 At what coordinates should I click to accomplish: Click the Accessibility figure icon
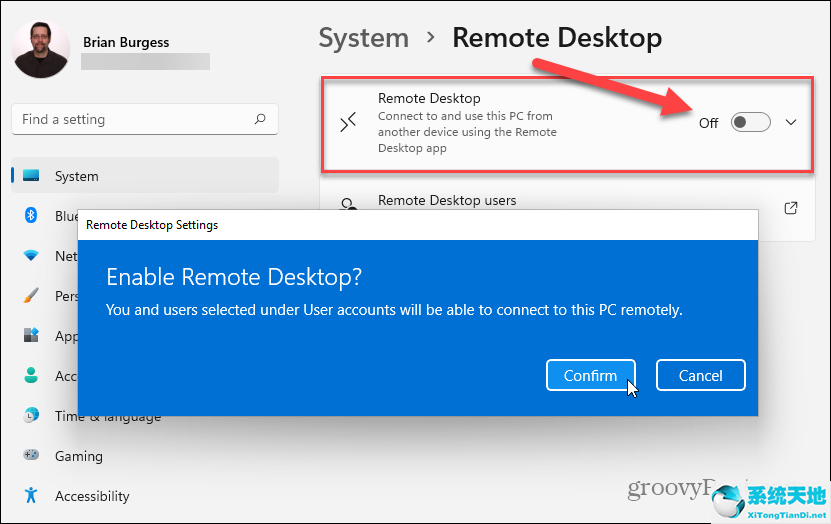click(x=31, y=495)
